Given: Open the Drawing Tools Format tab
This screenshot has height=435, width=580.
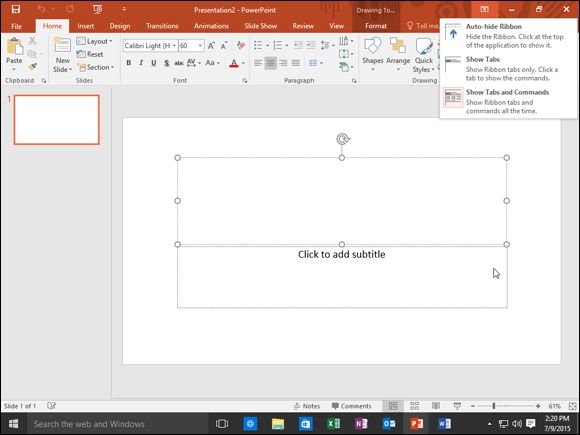Looking at the screenshot, I should tap(376, 26).
